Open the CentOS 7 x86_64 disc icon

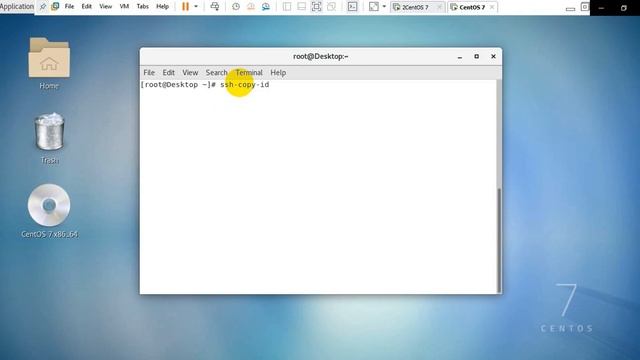click(x=49, y=205)
